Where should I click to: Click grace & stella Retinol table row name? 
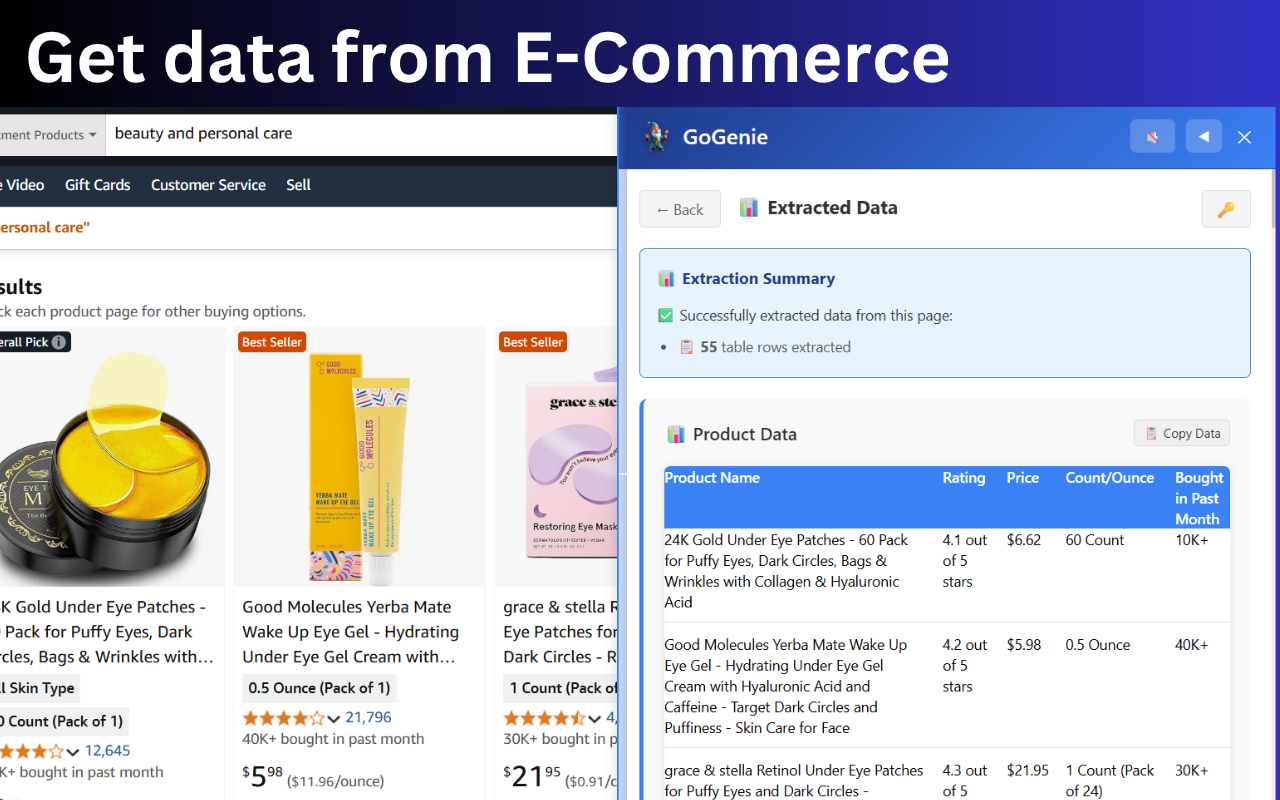click(x=794, y=781)
